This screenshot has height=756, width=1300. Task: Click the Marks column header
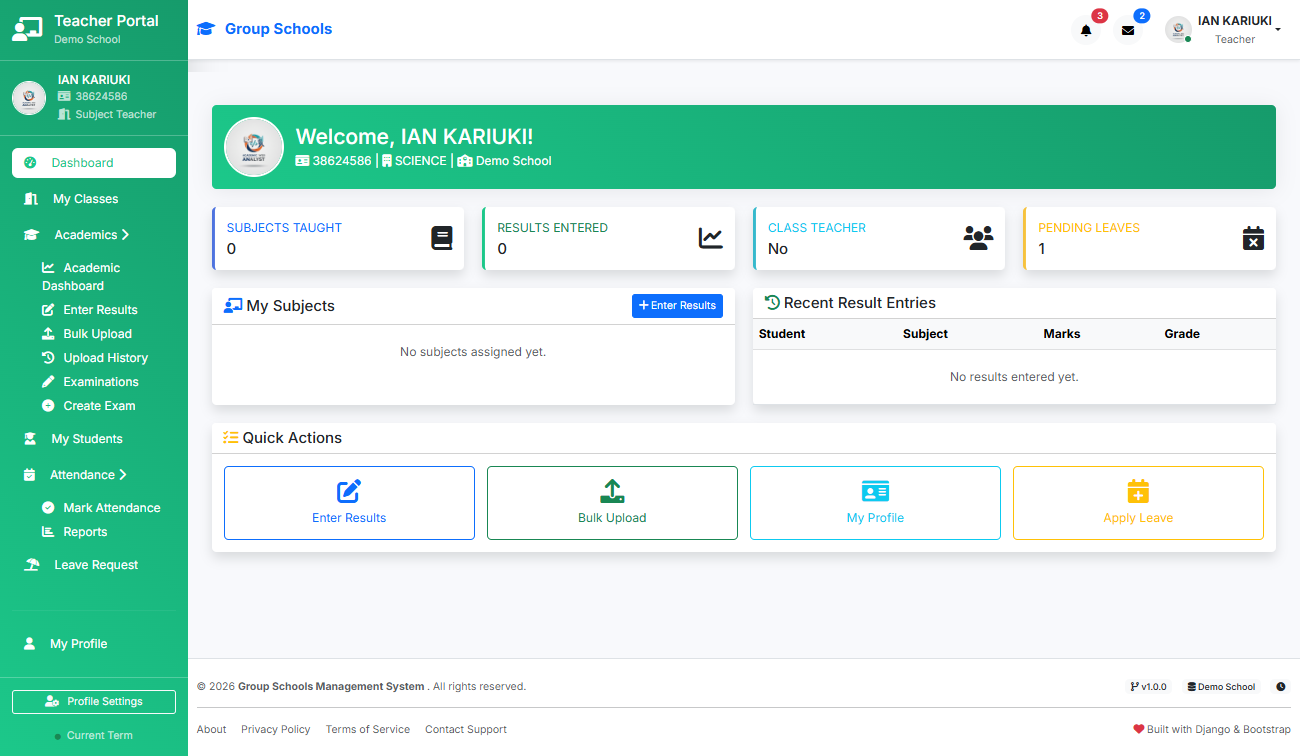click(x=1062, y=334)
